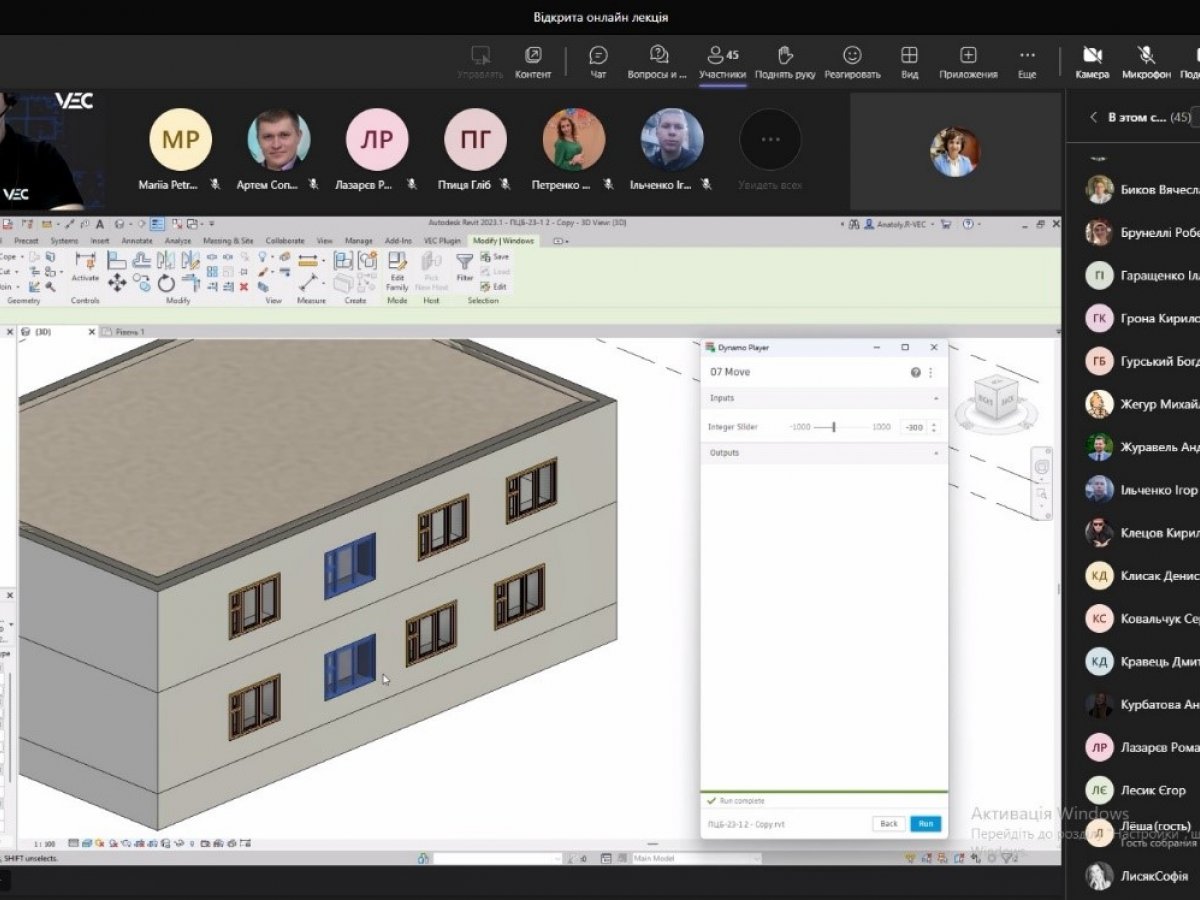This screenshot has width=1200, height=900.
Task: Open Dynamo Player three-dot options menu
Action: click(x=930, y=372)
